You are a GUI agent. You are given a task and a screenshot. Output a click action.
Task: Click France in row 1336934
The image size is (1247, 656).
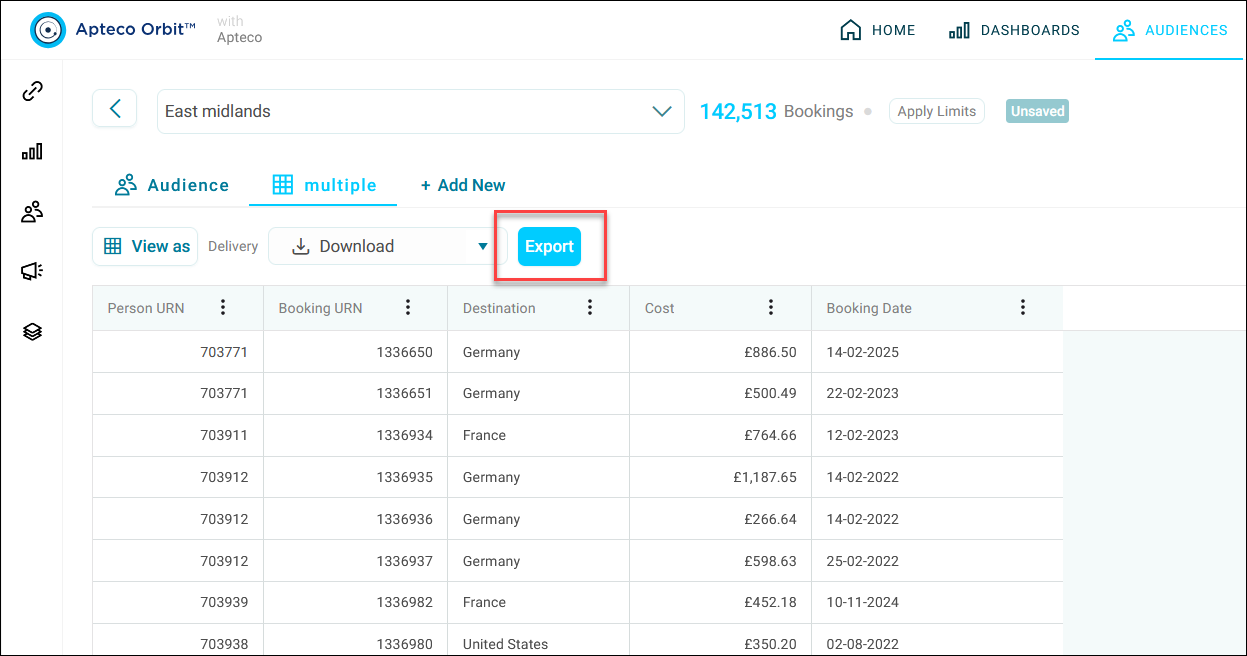click(539, 435)
